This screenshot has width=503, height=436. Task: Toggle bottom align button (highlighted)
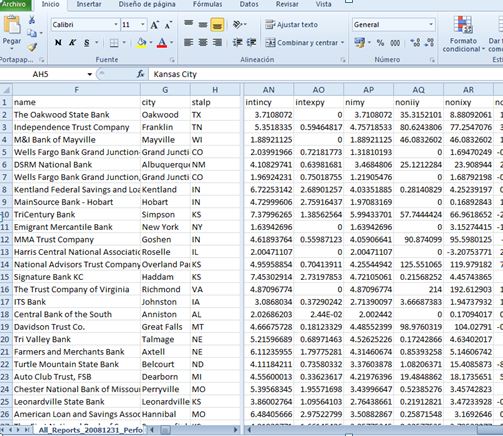click(217, 25)
